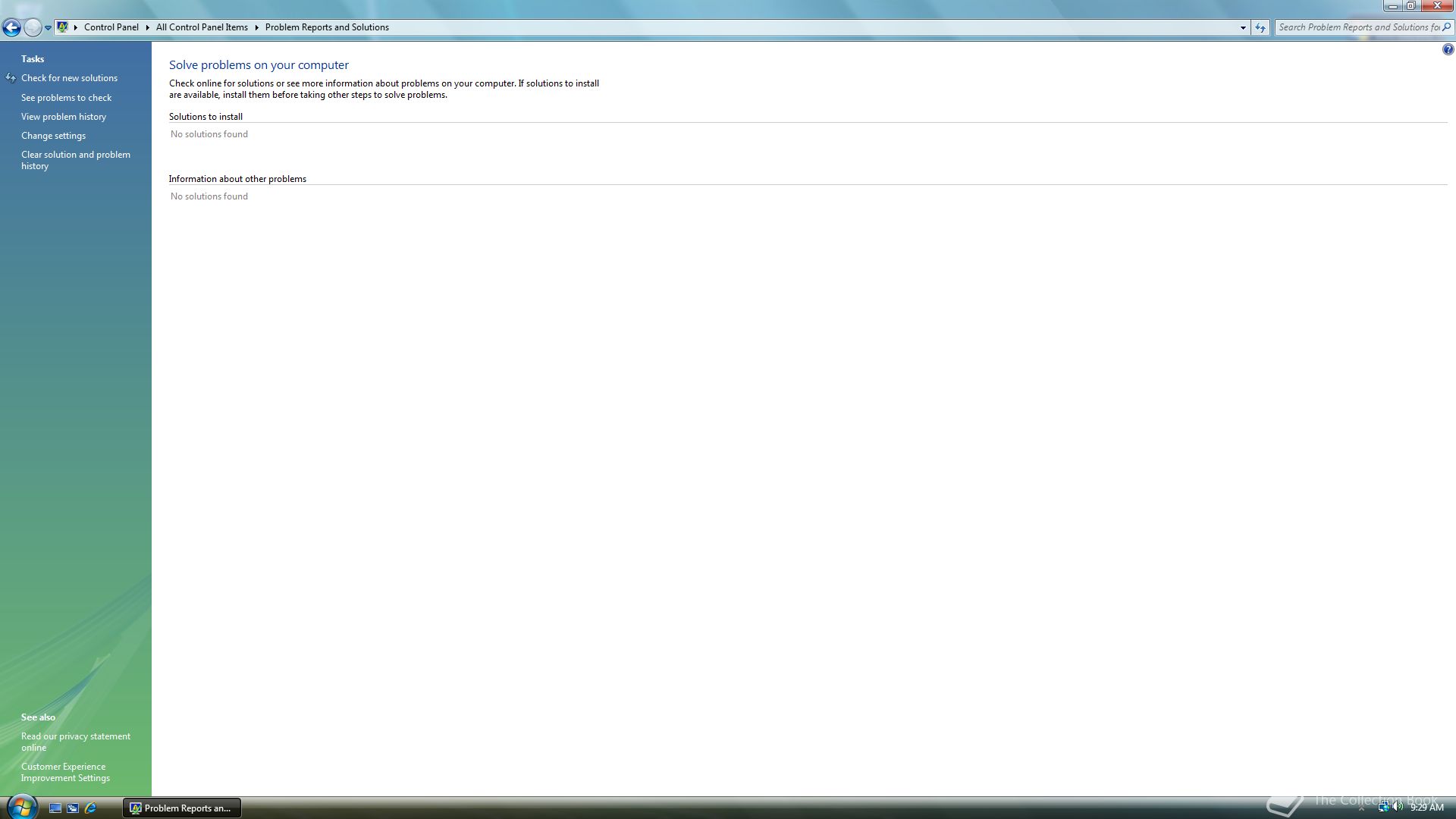Show hidden tray icons chevron
The height and width of the screenshot is (819, 1456).
tap(1361, 808)
